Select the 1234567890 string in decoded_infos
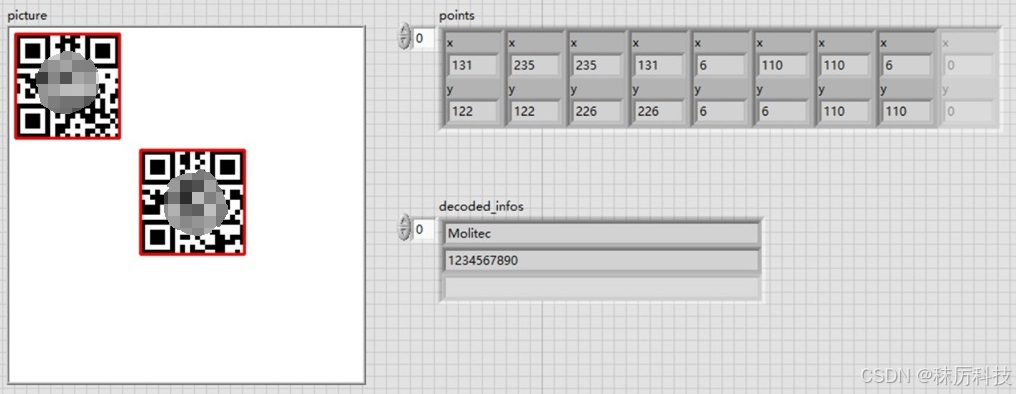Screen dimensions: 1016x394 (601, 261)
